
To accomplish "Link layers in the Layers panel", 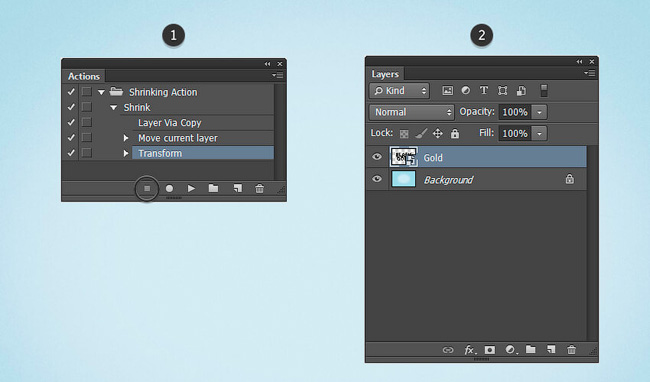I will (x=448, y=350).
